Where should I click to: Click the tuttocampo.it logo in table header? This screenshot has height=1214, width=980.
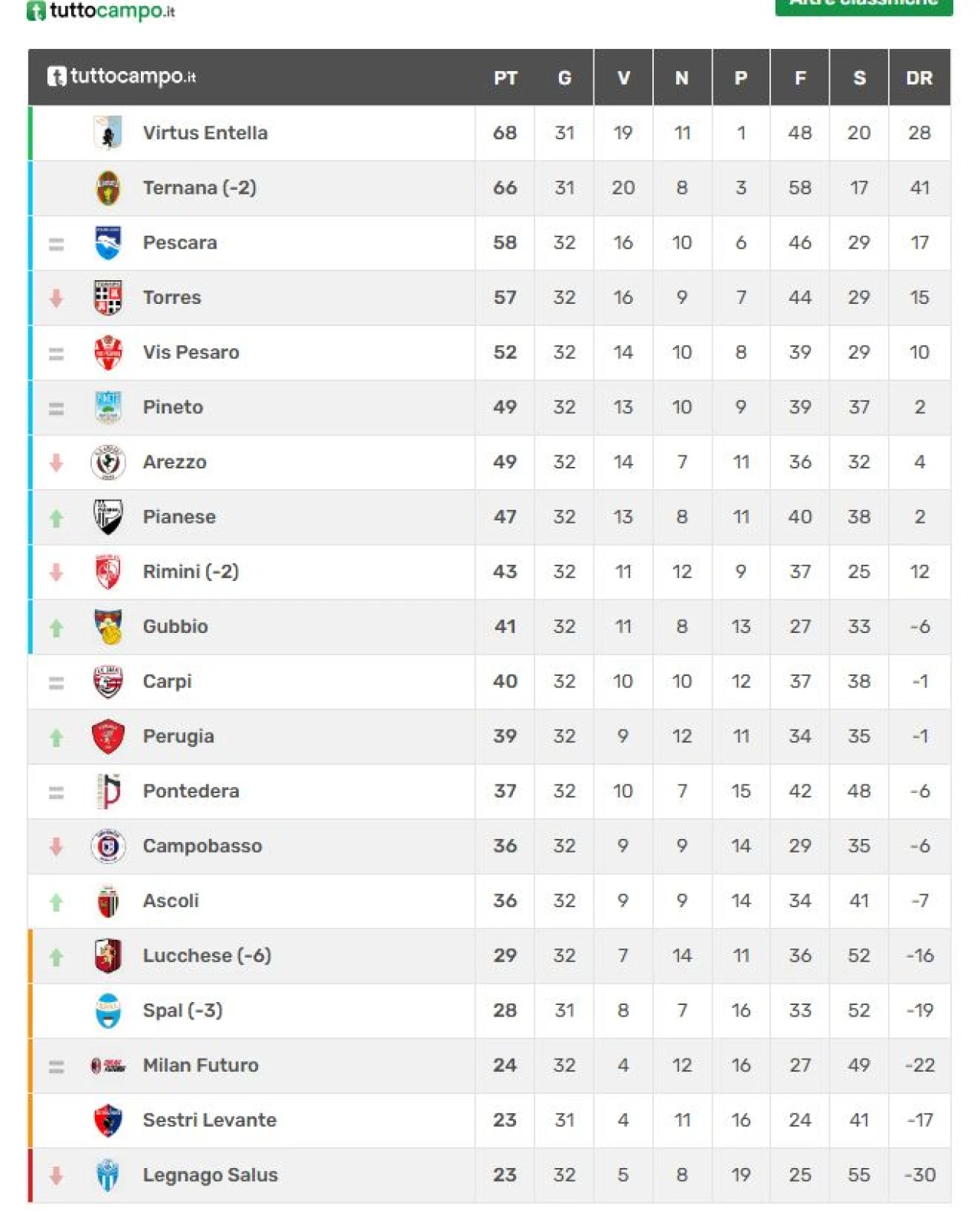click(x=122, y=77)
